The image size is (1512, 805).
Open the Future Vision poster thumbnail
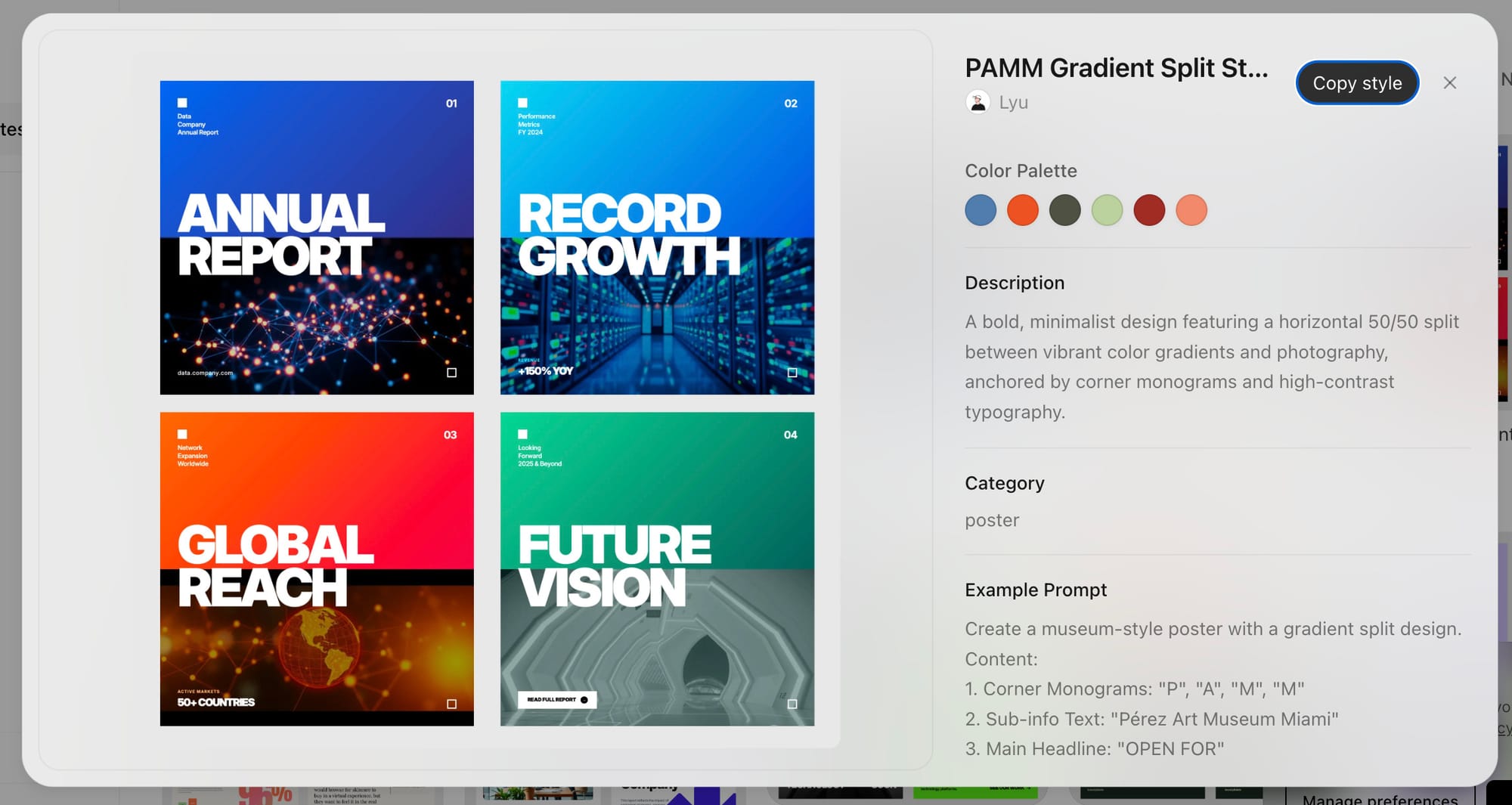pyautogui.click(x=657, y=568)
